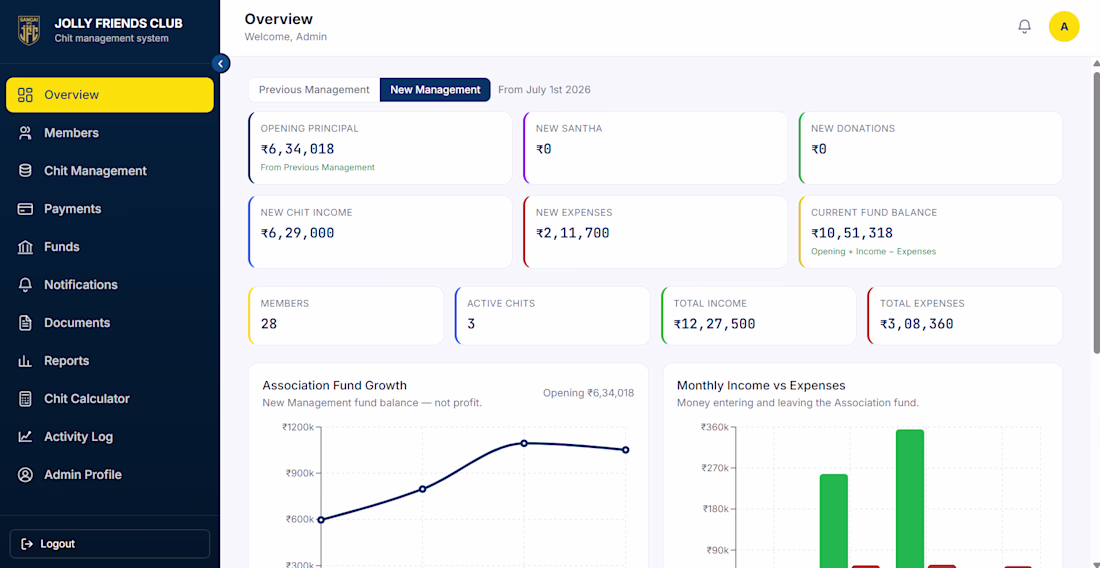Open the yellow admin avatar menu
This screenshot has height=568, width=1100.
[x=1064, y=27]
